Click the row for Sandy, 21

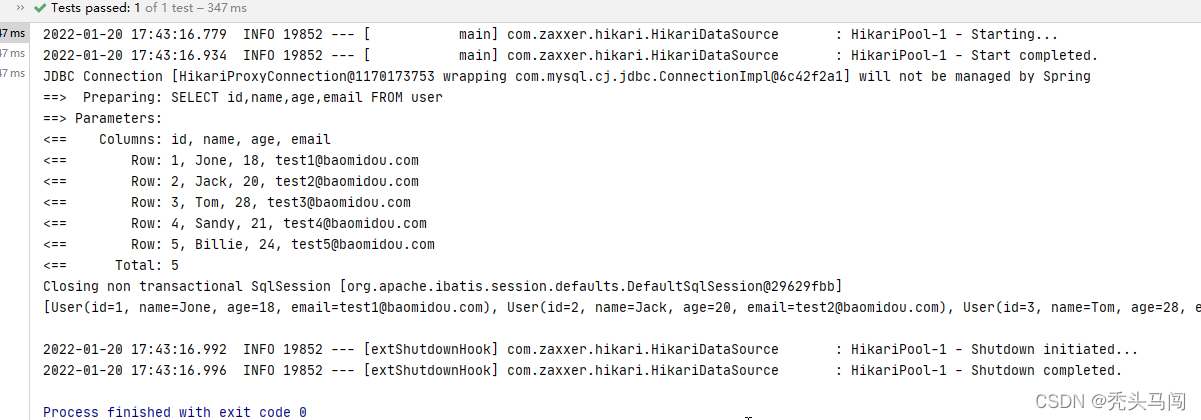tap(235, 223)
